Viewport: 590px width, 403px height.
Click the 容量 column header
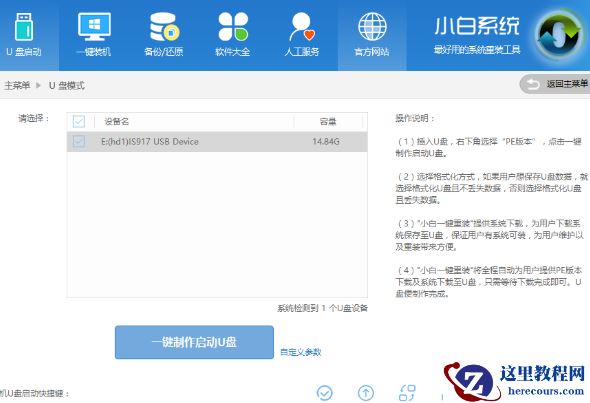tap(327, 122)
